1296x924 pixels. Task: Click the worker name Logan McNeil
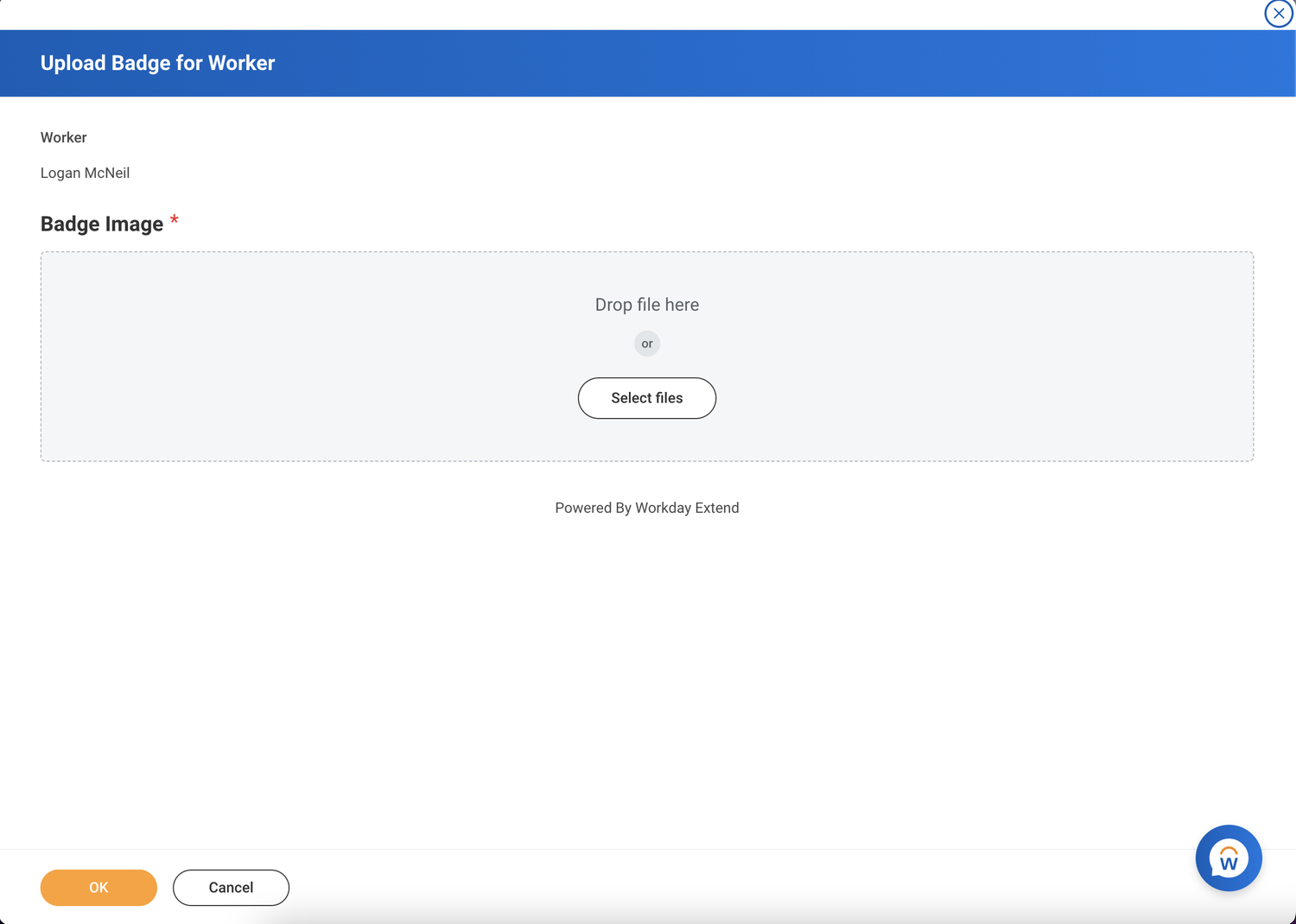tap(85, 173)
